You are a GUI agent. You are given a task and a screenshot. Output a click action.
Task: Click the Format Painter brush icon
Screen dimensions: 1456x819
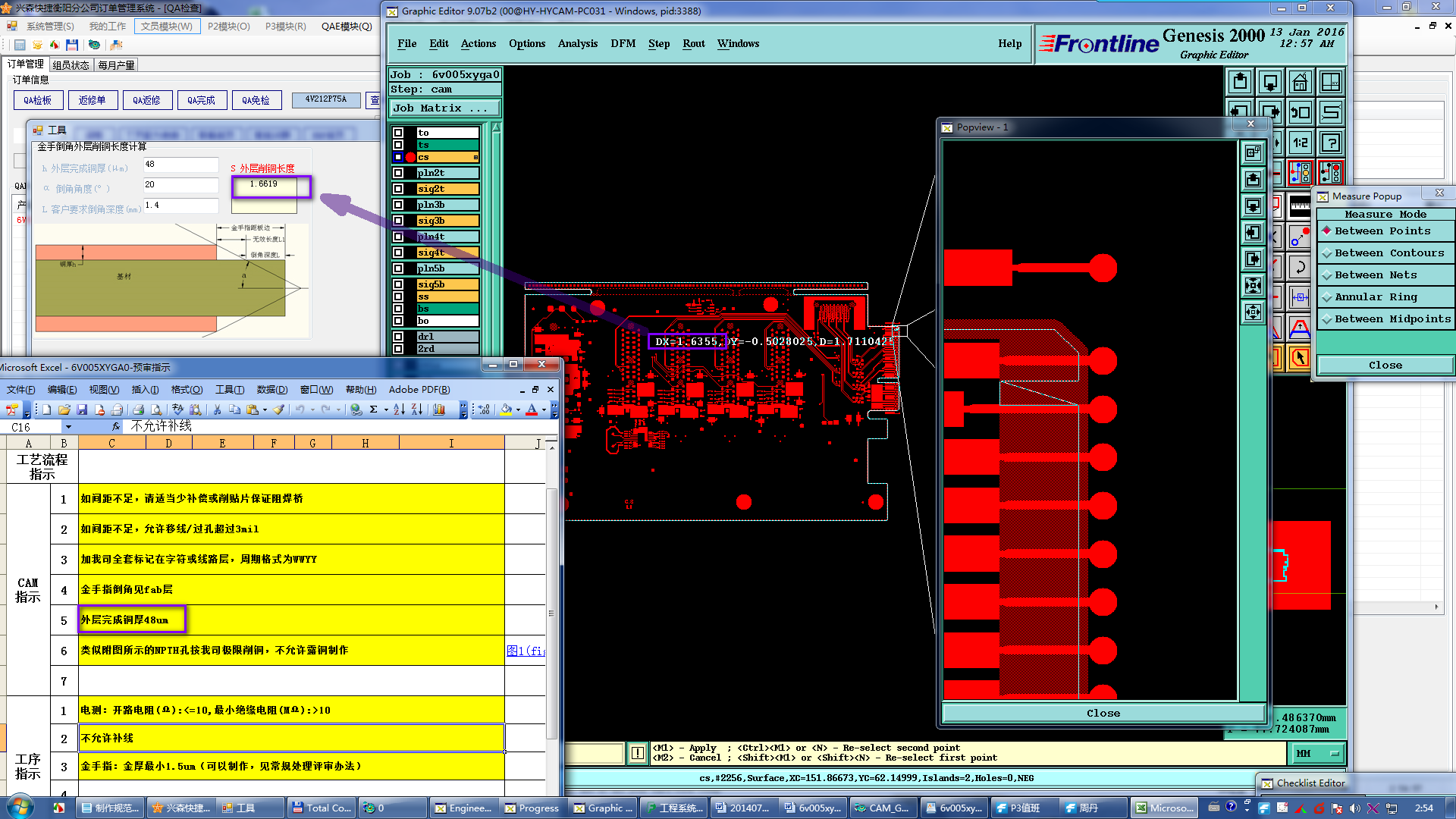point(279,409)
